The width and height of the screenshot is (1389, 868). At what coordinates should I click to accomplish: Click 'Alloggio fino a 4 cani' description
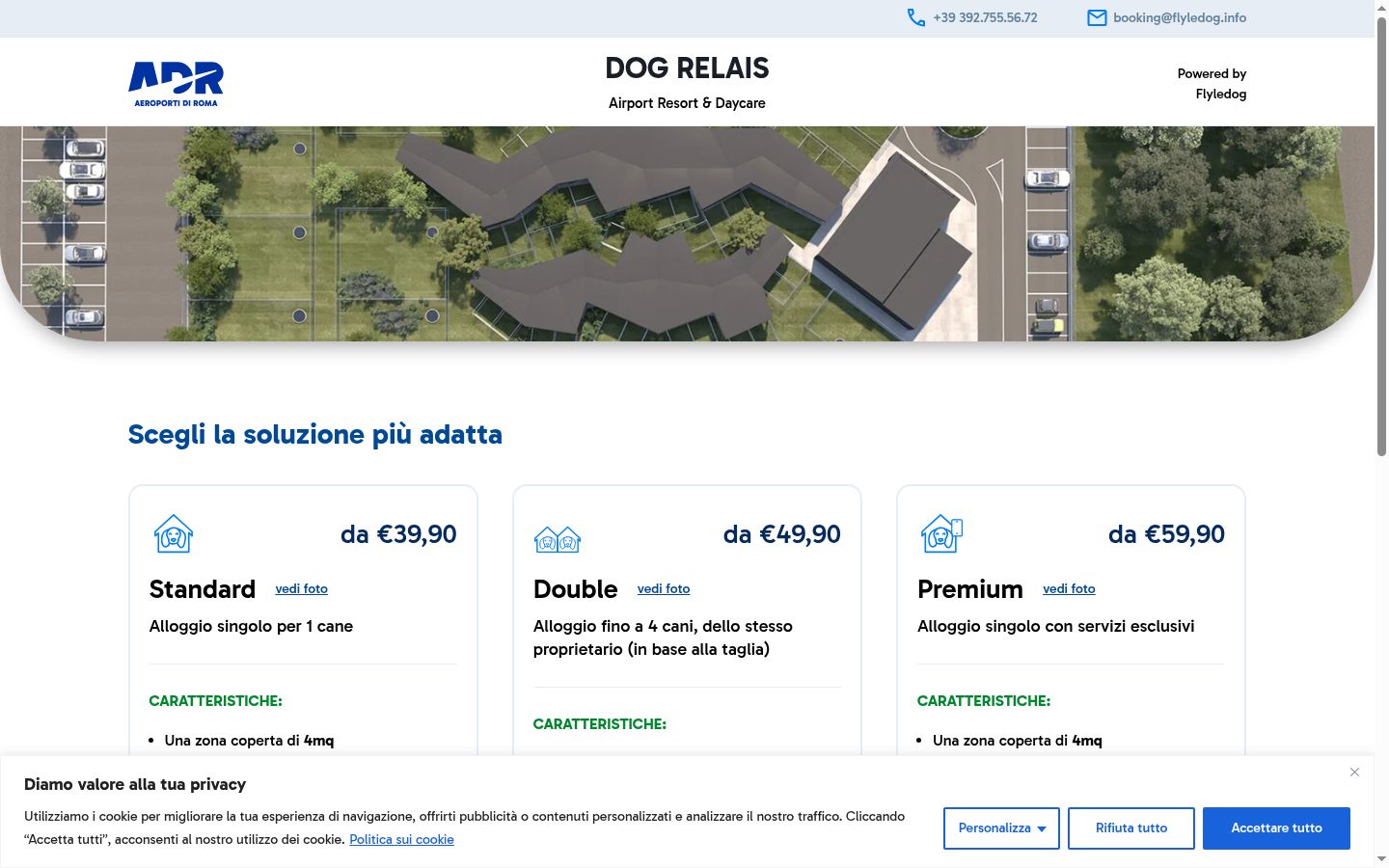(663, 638)
